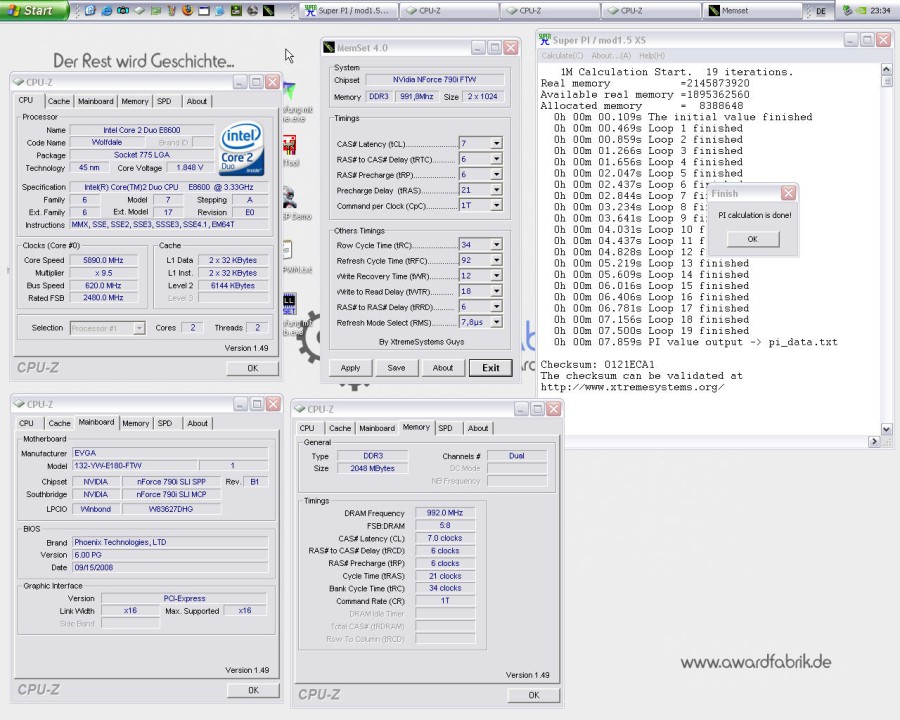
Task: Open the Mainboard tab in top CPU-Z window
Action: pos(95,101)
